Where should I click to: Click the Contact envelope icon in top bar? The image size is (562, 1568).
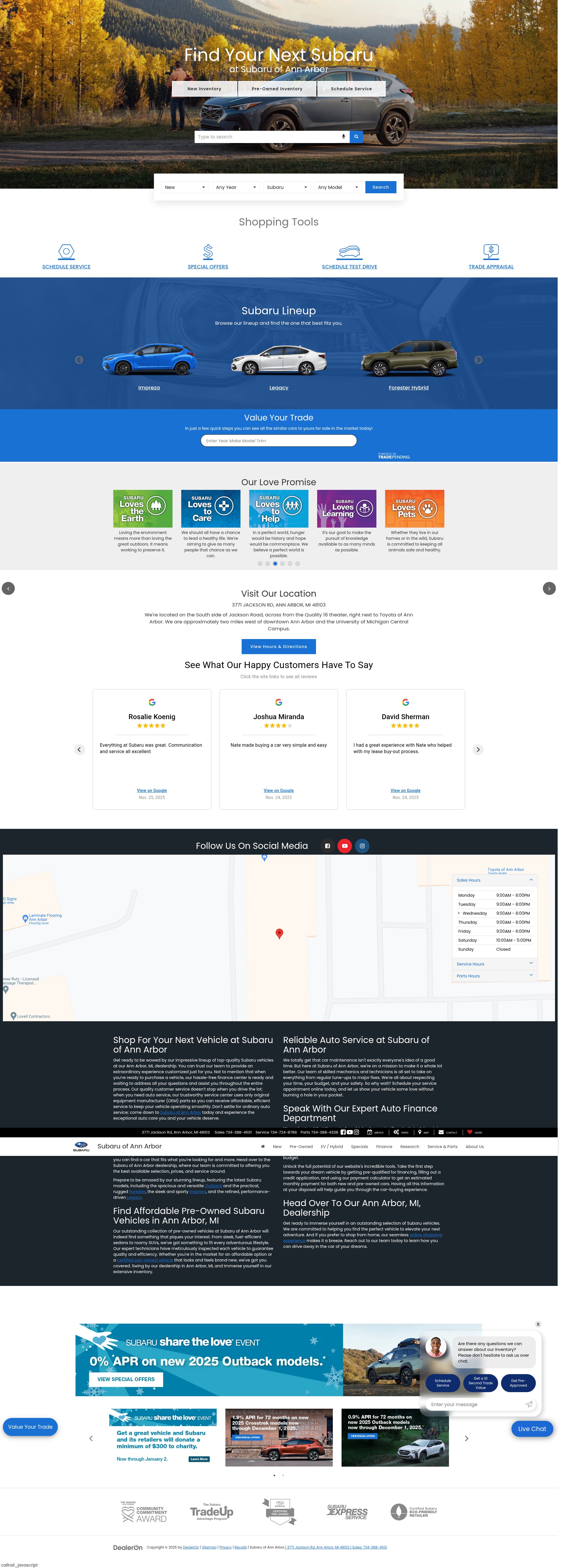click(441, 1132)
